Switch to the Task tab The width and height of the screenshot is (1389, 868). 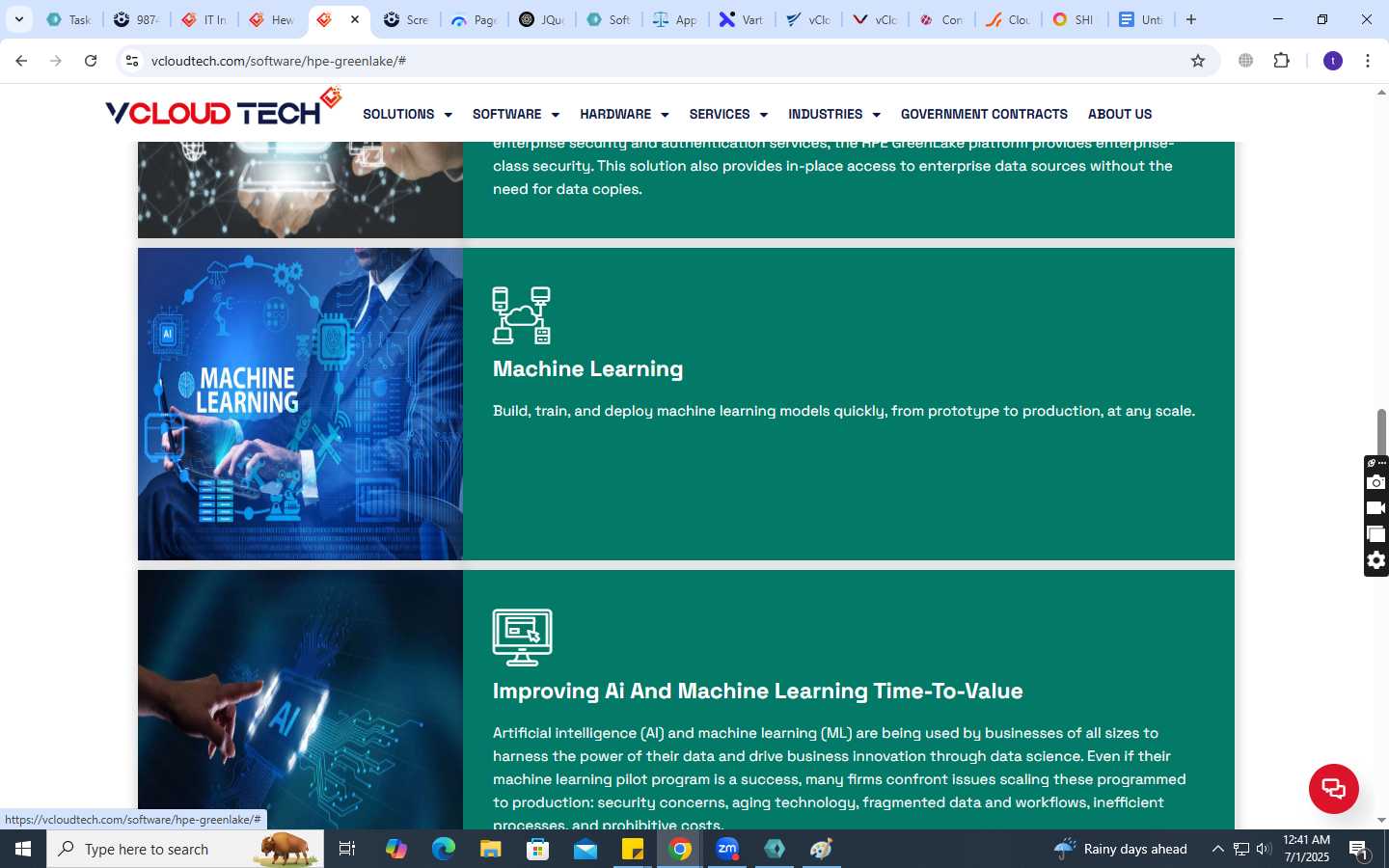68,19
